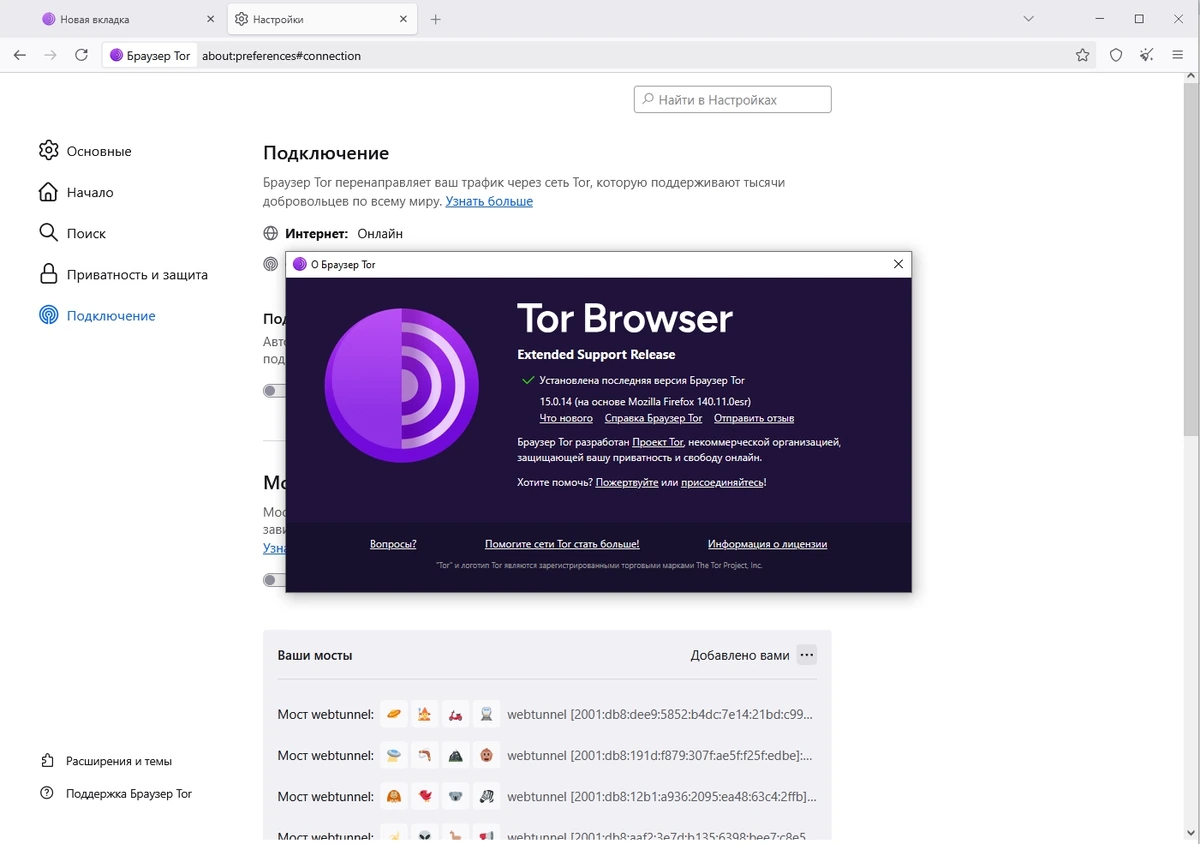
Task: Expand the list all tabs chevron
Action: (x=1029, y=19)
